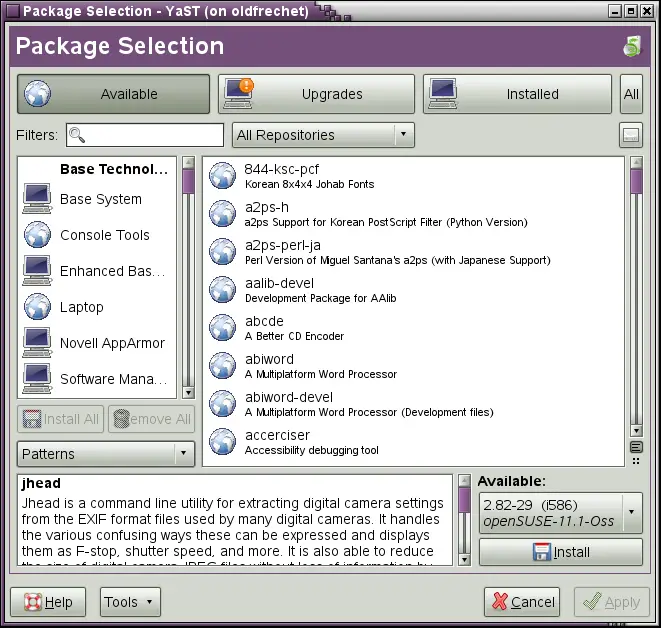Select the All packages tab
Screen dimensions: 661x628
click(x=631, y=94)
